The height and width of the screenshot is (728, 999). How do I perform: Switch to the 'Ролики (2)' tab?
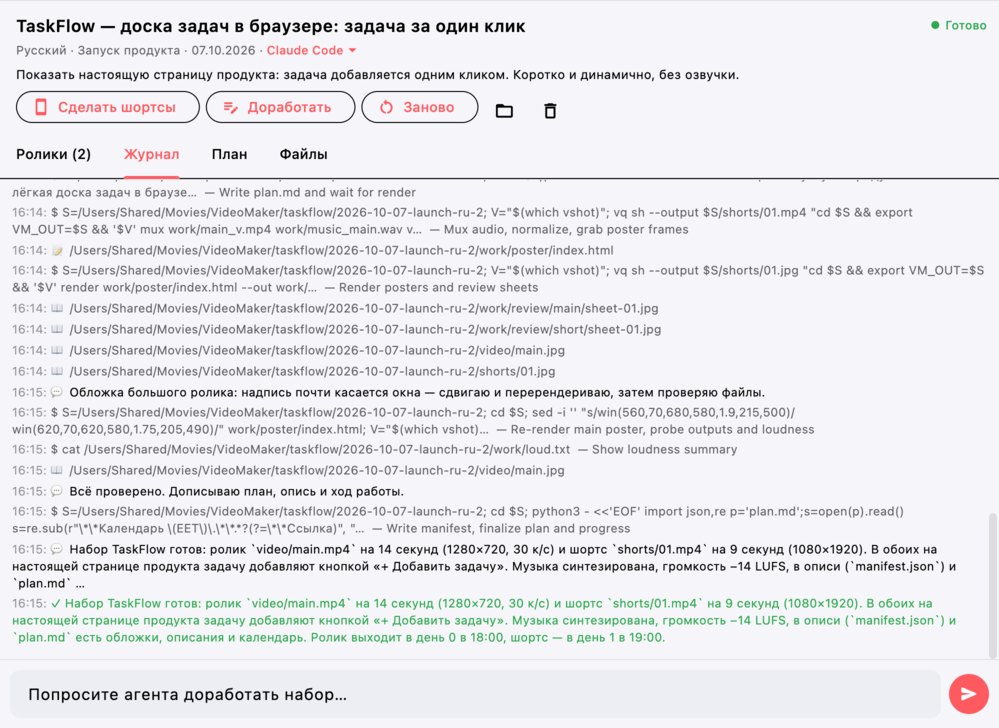pos(54,154)
